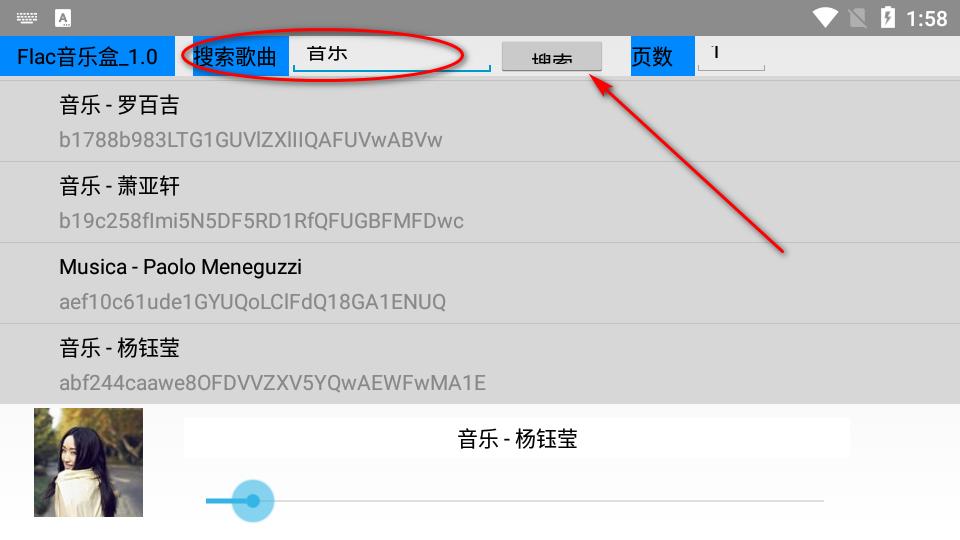
Task: Click the clock showing 1:58
Action: click(x=926, y=18)
